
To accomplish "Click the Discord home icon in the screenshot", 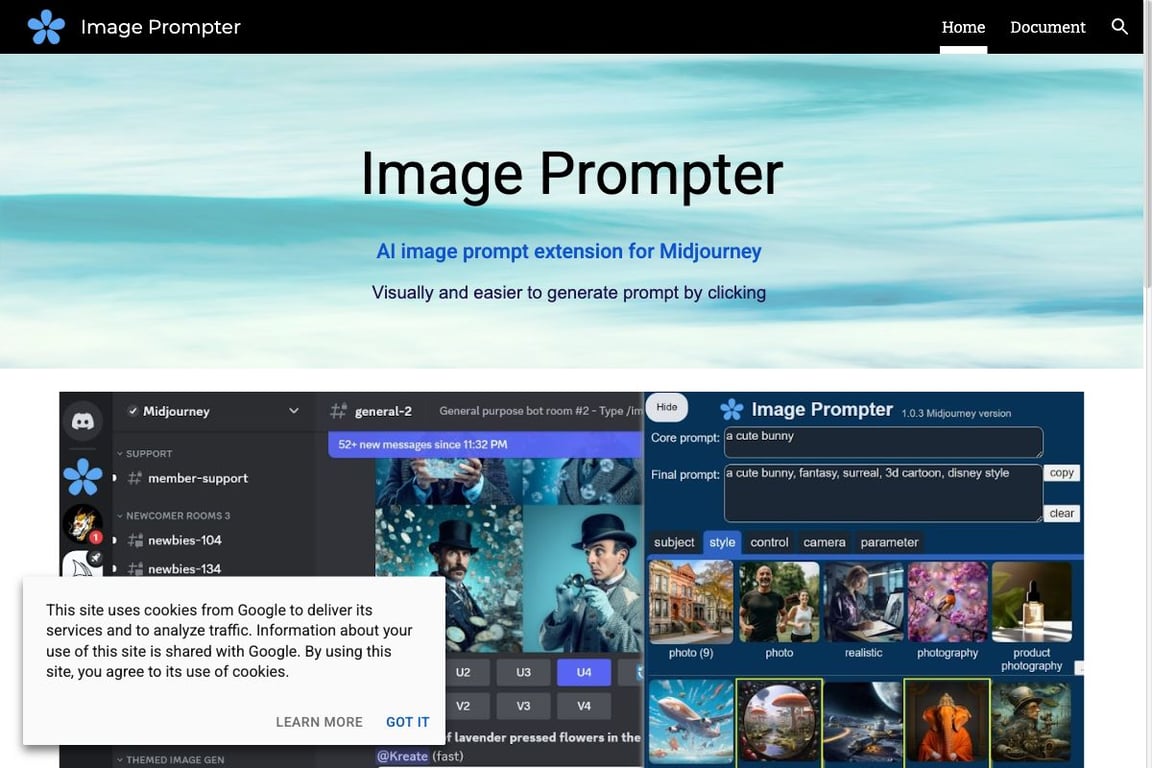I will tap(82, 421).
